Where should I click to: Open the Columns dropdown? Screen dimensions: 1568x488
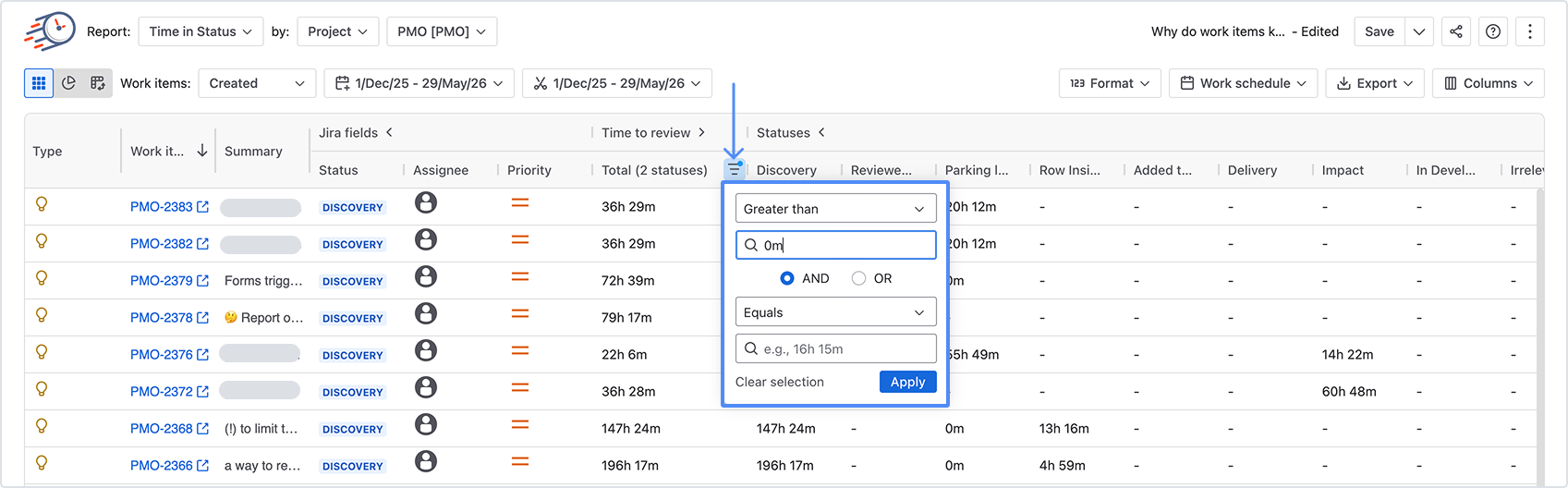(1489, 83)
